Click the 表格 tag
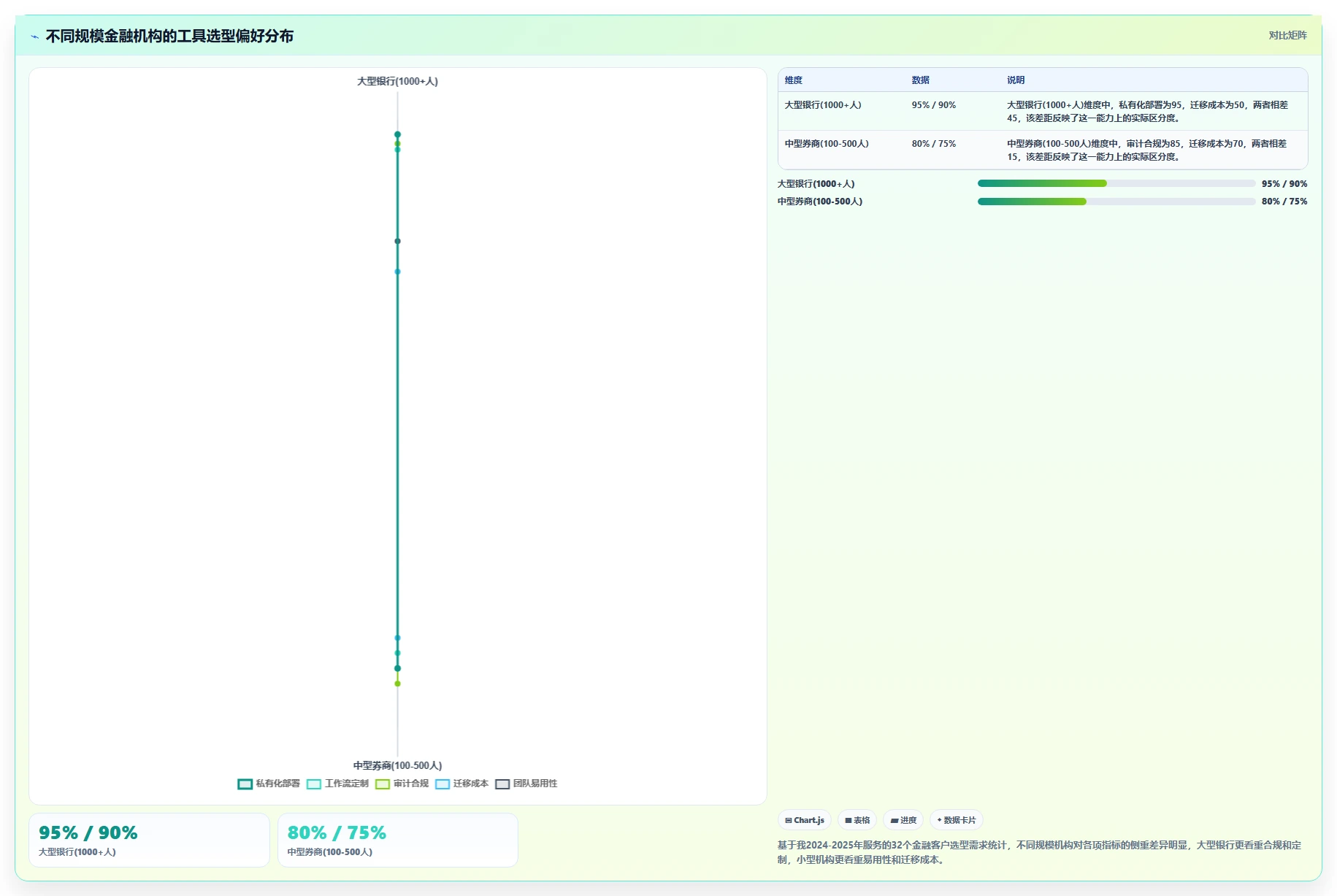This screenshot has width=1337, height=896. coord(857,820)
